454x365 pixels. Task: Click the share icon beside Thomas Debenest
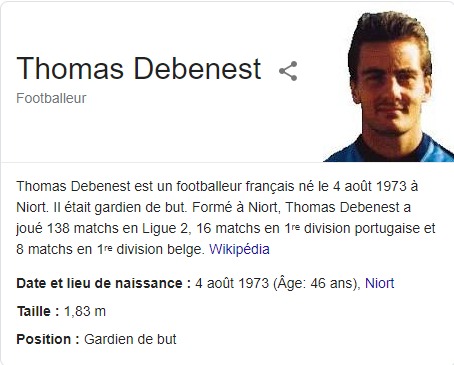tap(288, 71)
